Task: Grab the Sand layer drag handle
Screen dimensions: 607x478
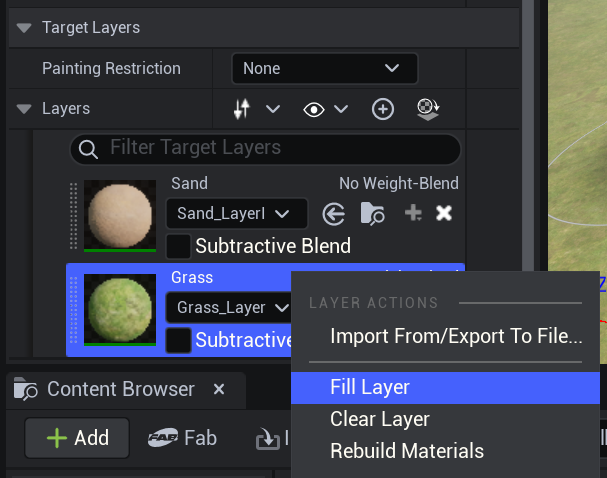Action: (x=73, y=216)
